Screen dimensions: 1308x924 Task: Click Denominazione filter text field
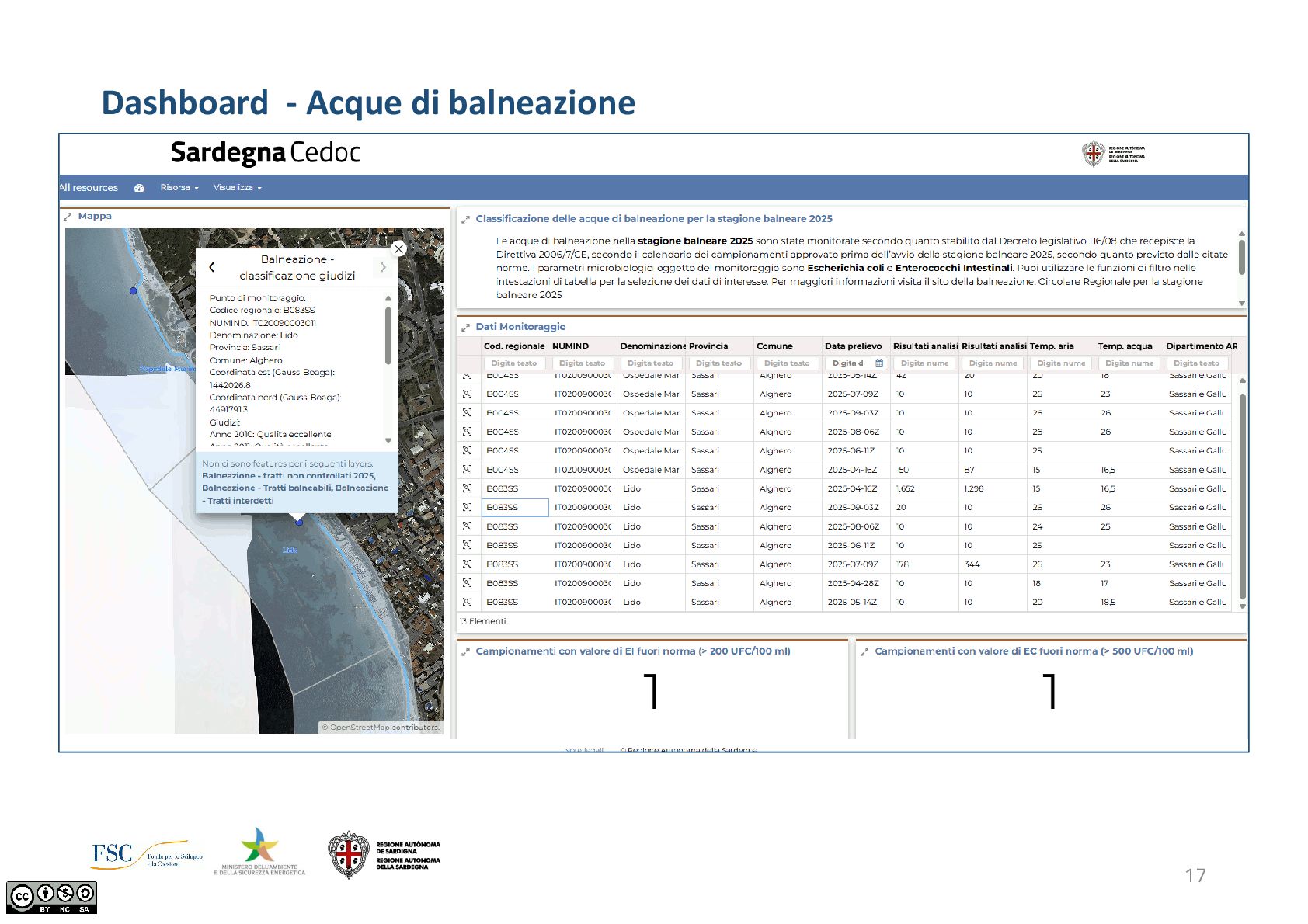click(x=651, y=363)
